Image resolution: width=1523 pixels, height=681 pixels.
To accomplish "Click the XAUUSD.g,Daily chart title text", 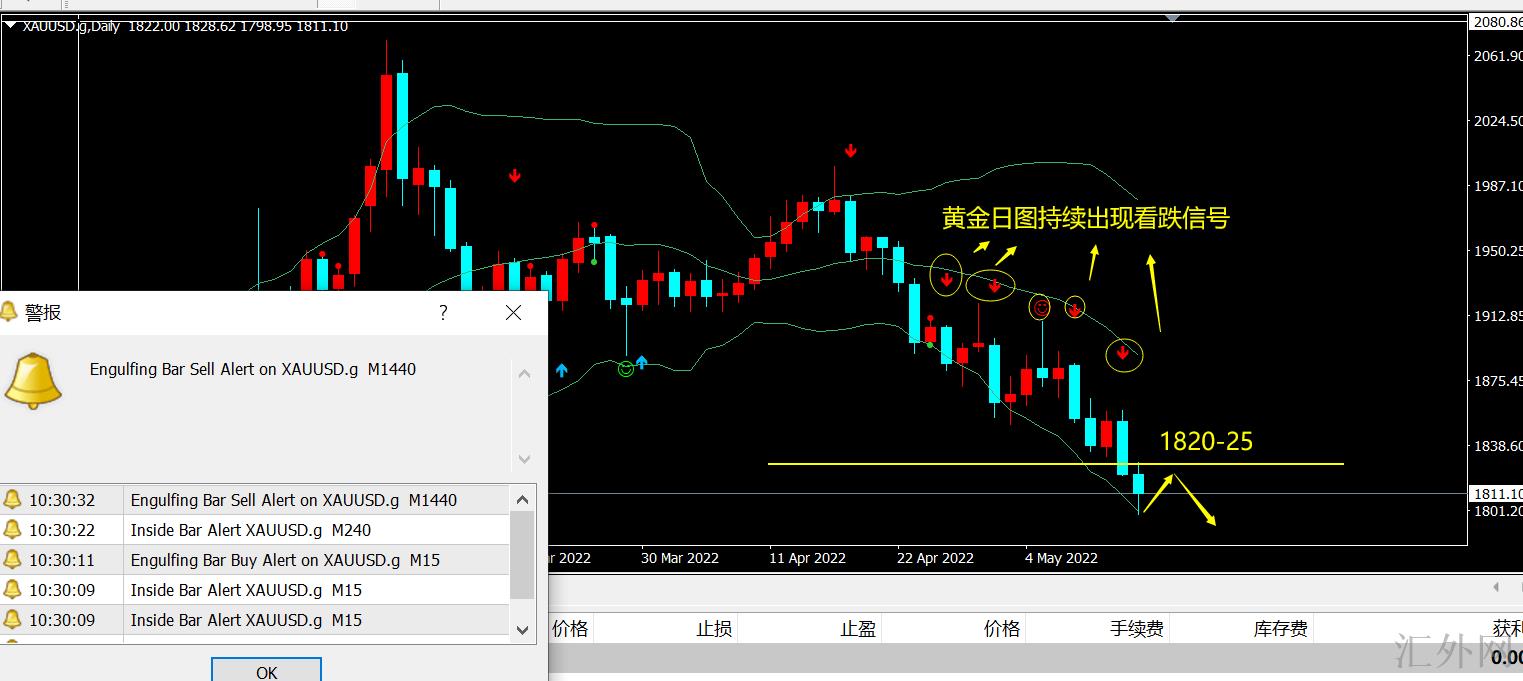I will [x=70, y=26].
